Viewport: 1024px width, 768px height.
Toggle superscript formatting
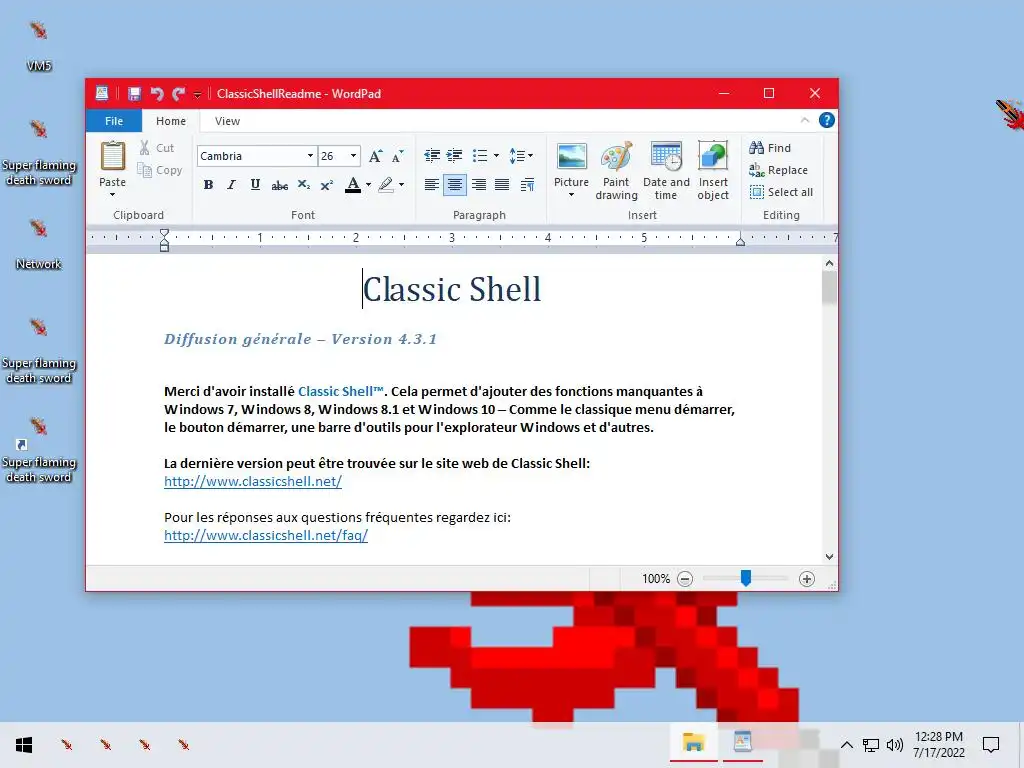click(x=327, y=185)
